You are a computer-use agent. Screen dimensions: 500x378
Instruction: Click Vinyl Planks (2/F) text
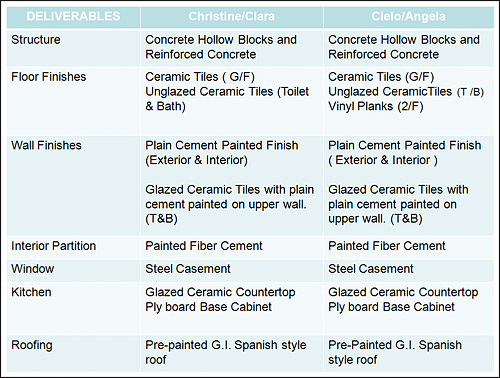point(376,106)
